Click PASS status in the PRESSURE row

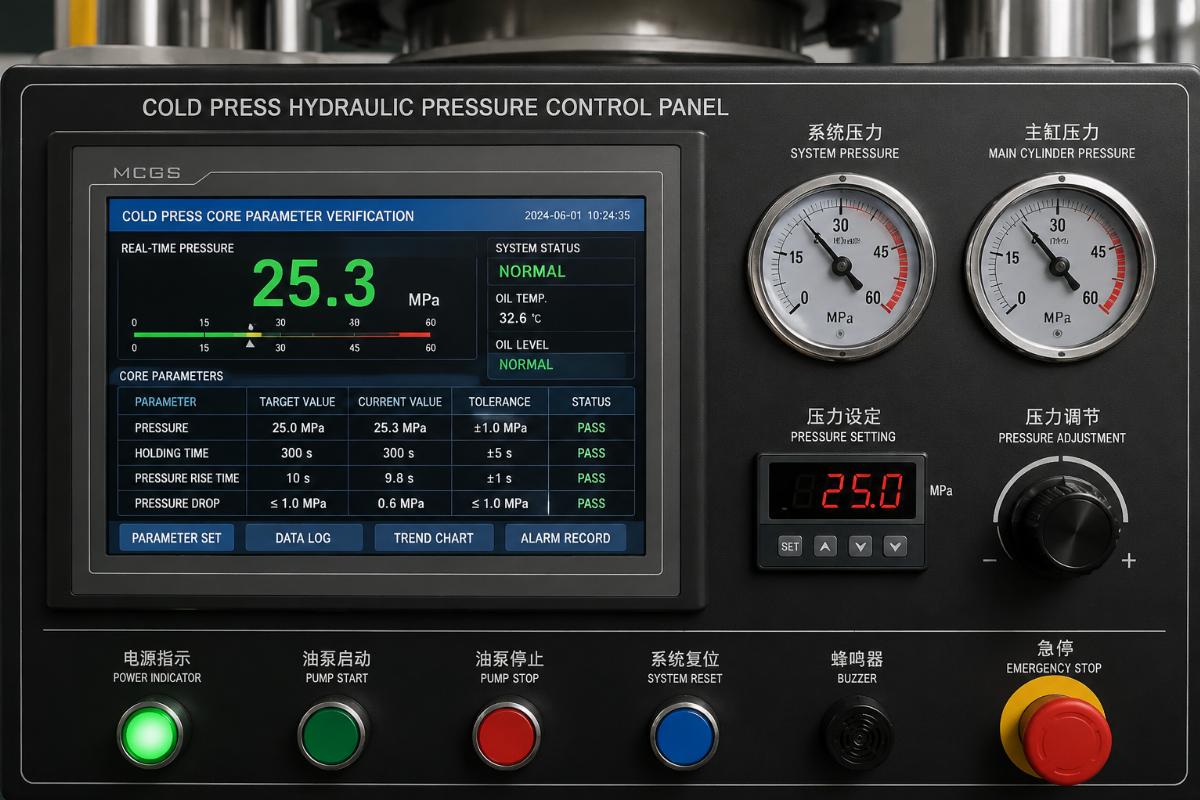(591, 427)
